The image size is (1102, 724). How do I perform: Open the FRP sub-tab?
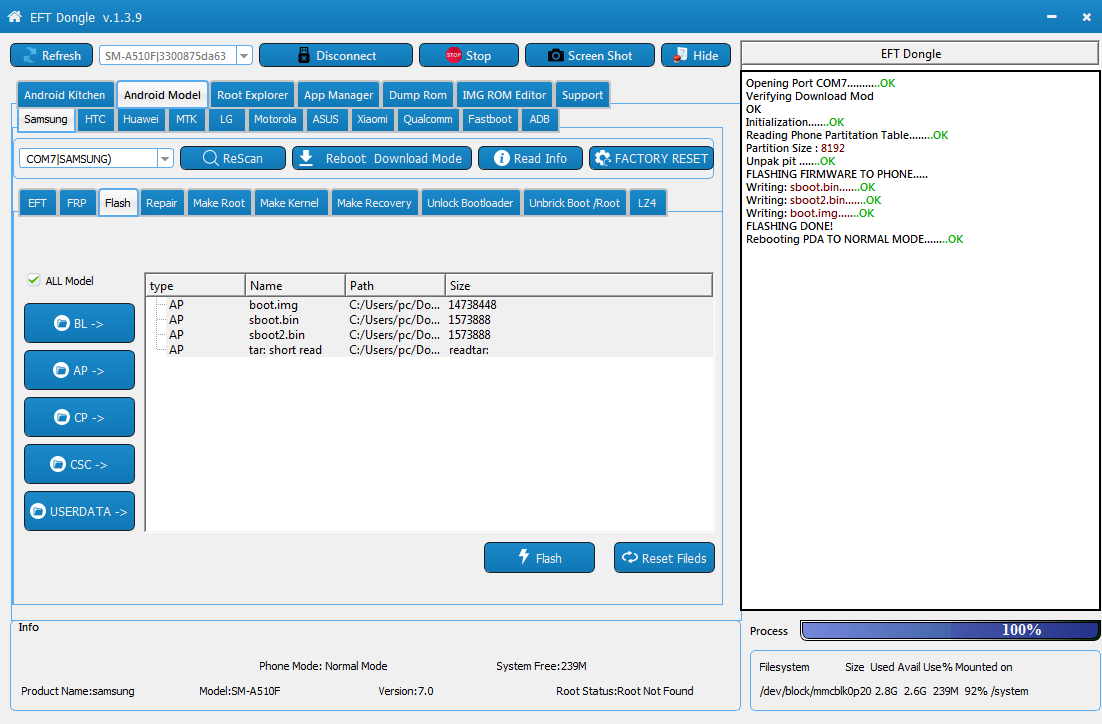click(77, 202)
